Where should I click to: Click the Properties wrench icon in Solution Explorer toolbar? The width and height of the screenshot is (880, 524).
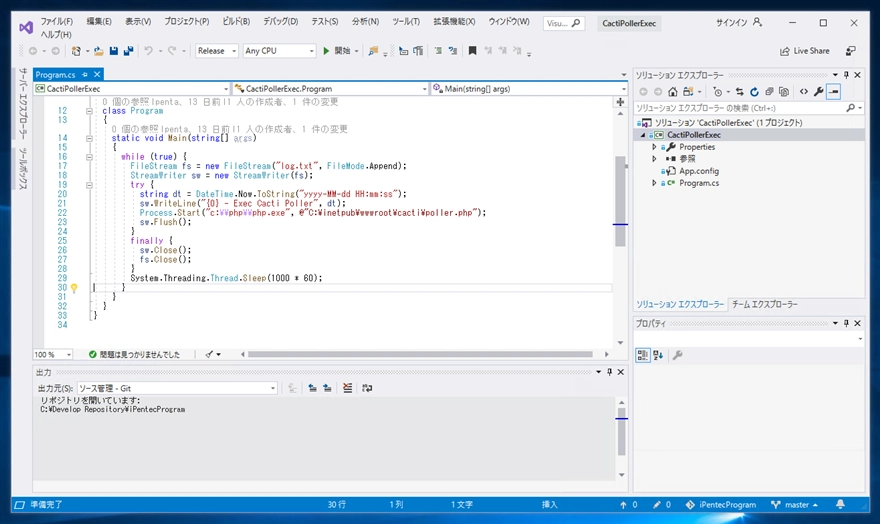pyautogui.click(x=819, y=91)
